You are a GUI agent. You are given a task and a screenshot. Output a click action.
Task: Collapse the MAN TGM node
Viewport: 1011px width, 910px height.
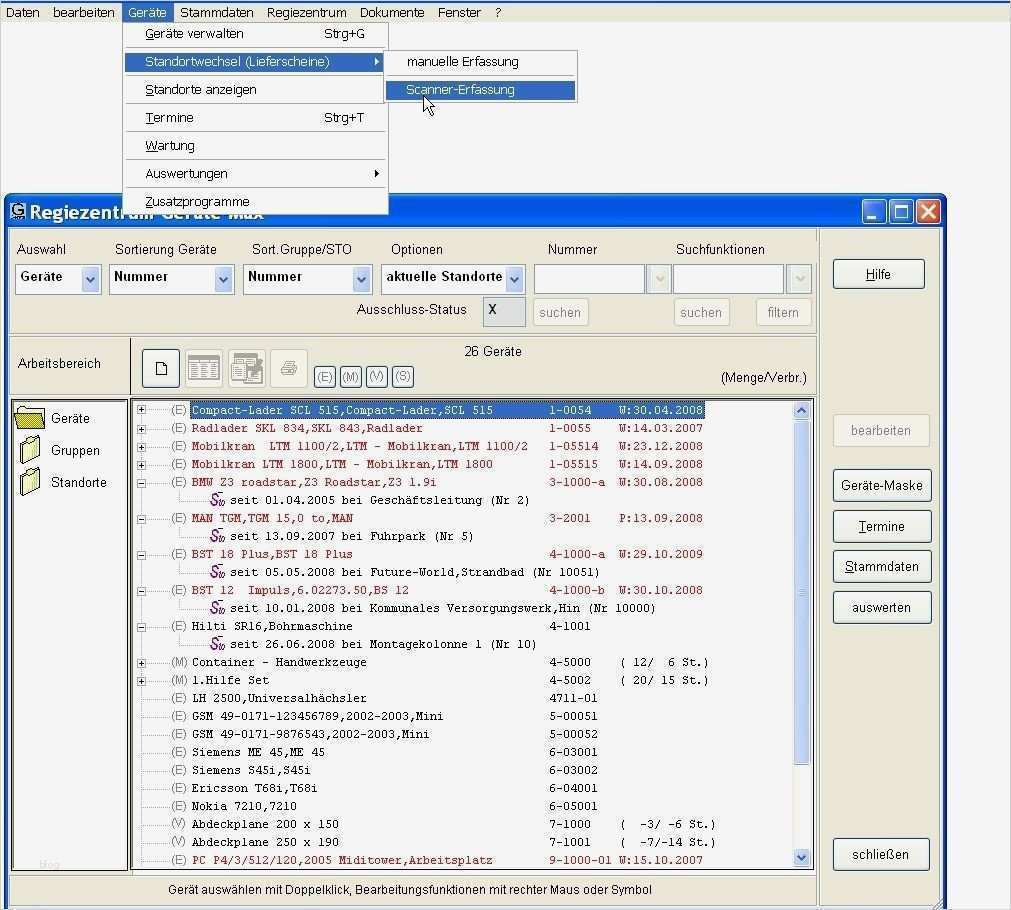pyautogui.click(x=141, y=519)
